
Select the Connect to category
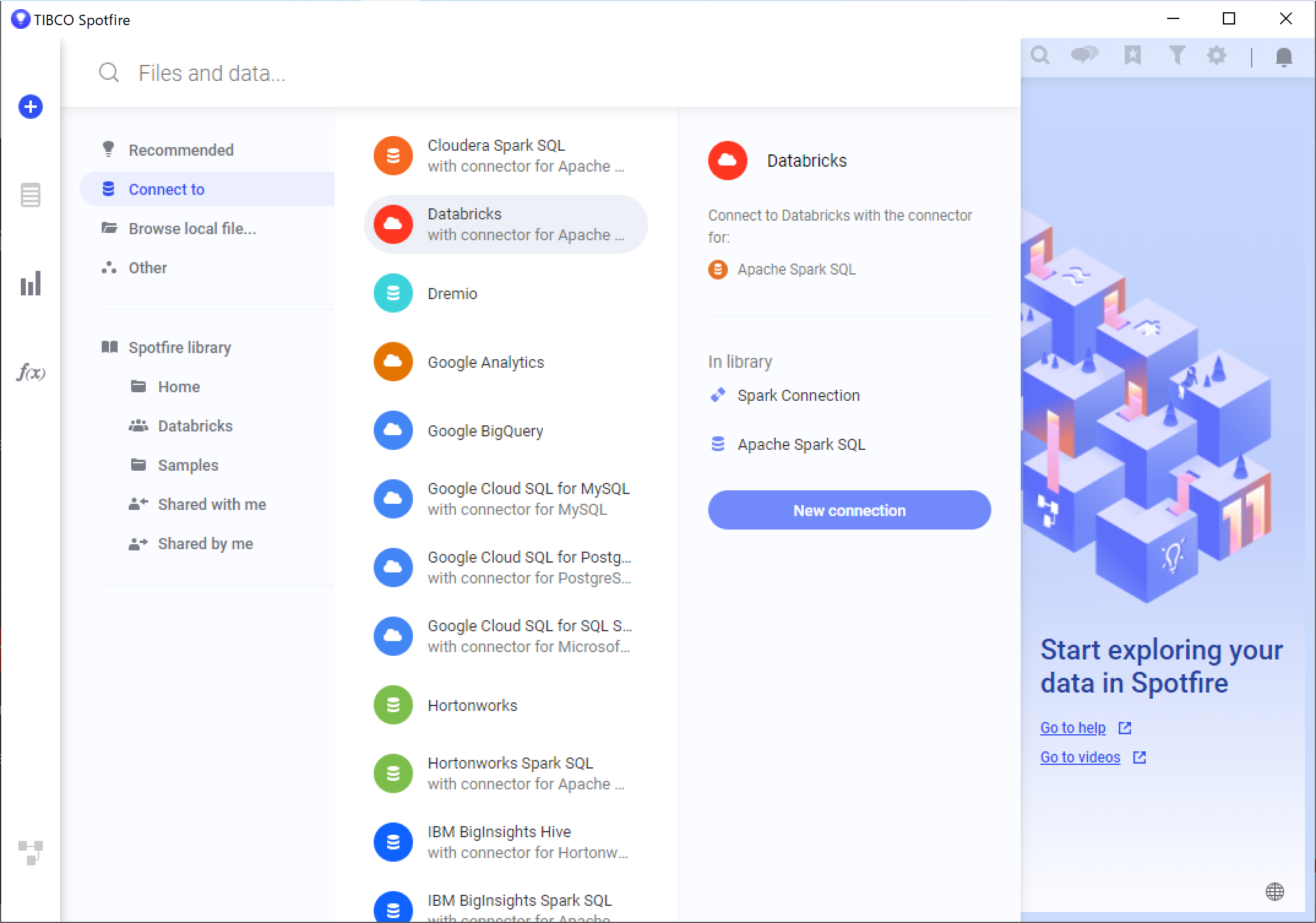coord(167,189)
